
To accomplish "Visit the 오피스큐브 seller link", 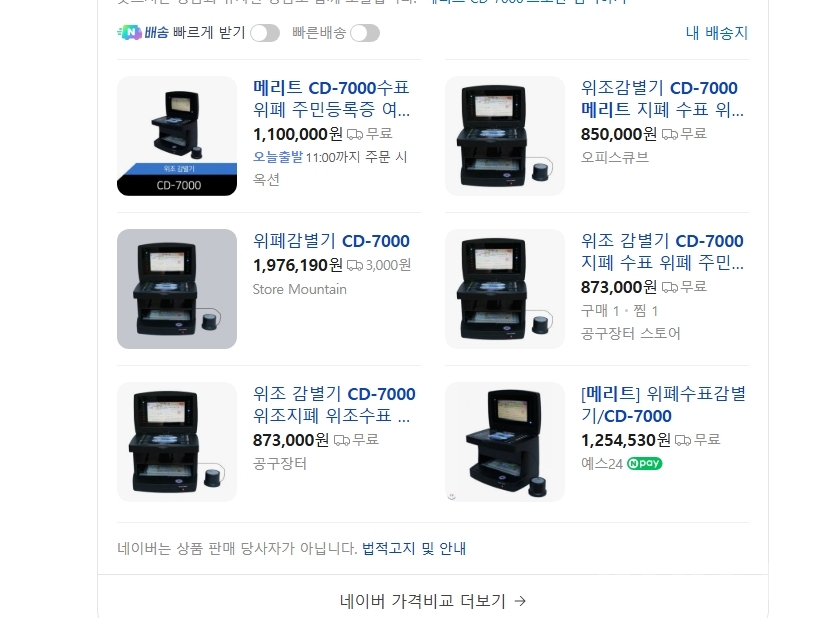I will (x=614, y=157).
